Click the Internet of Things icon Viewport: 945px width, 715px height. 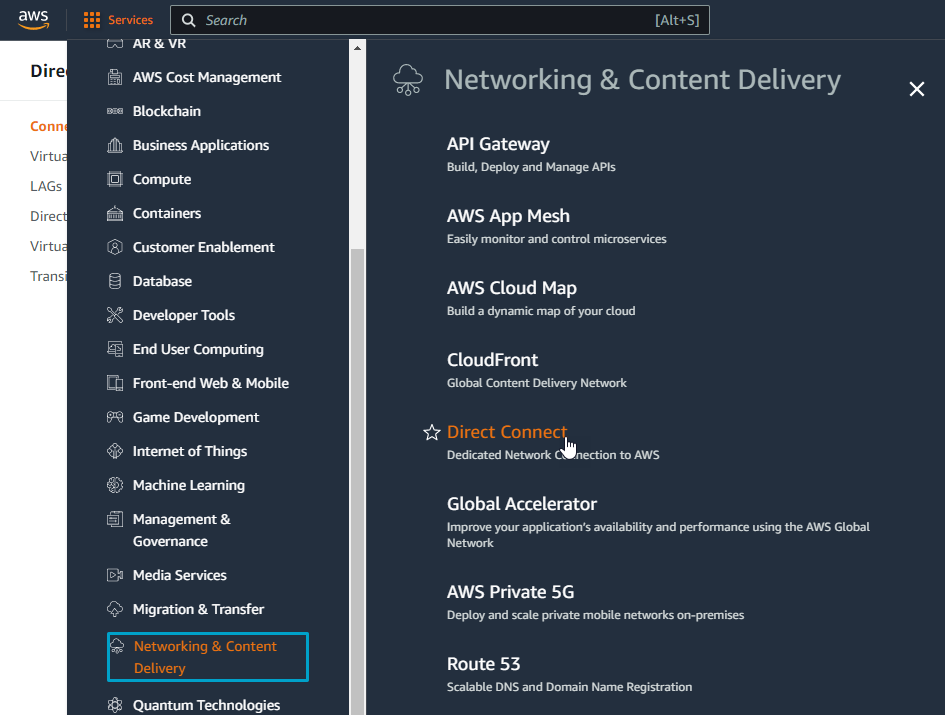(115, 451)
